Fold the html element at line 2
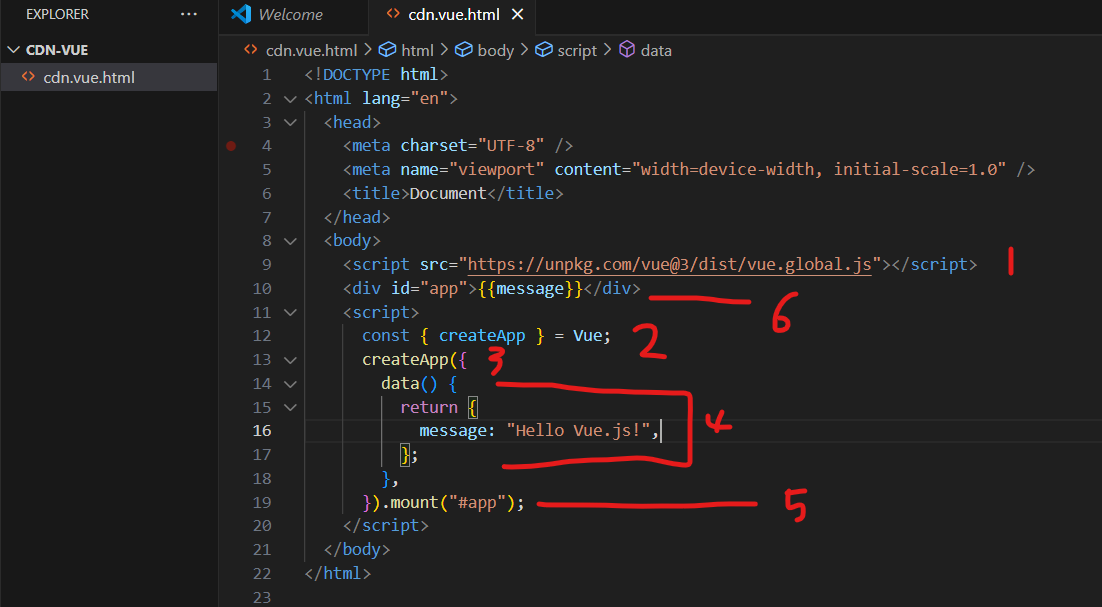Image resolution: width=1102 pixels, height=607 pixels. click(290, 99)
